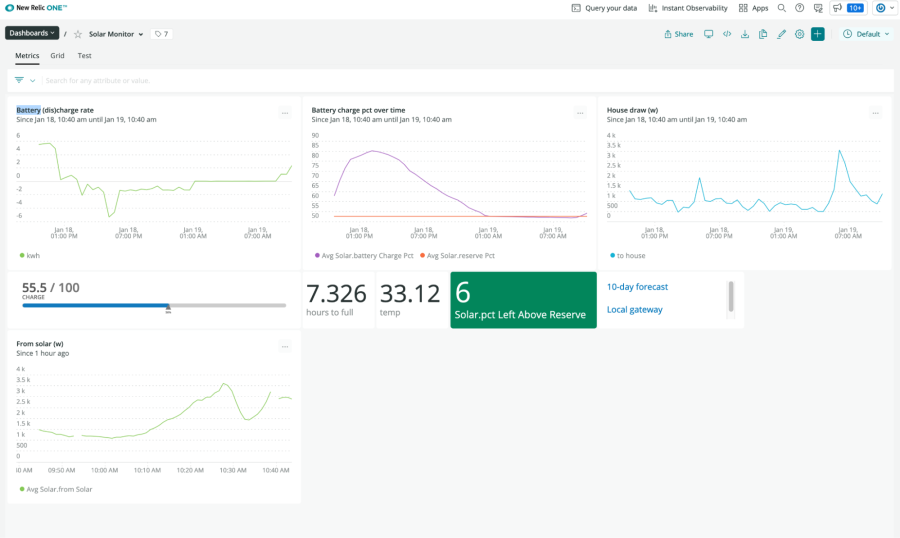Open dashboard settings gear icon
The height and width of the screenshot is (538, 900).
[x=800, y=34]
